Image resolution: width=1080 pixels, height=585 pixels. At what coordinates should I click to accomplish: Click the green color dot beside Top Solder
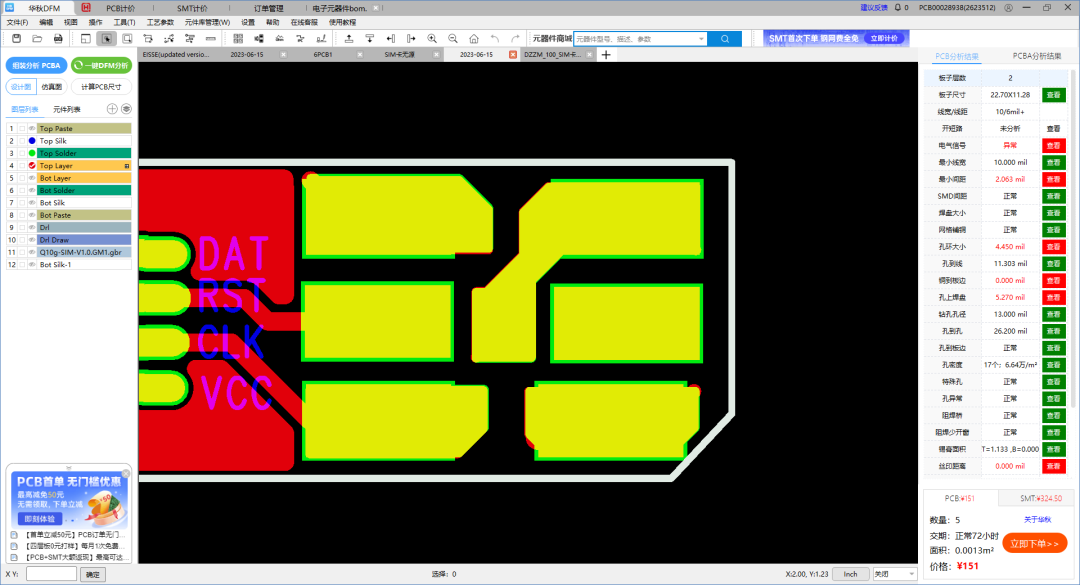tap(32, 152)
